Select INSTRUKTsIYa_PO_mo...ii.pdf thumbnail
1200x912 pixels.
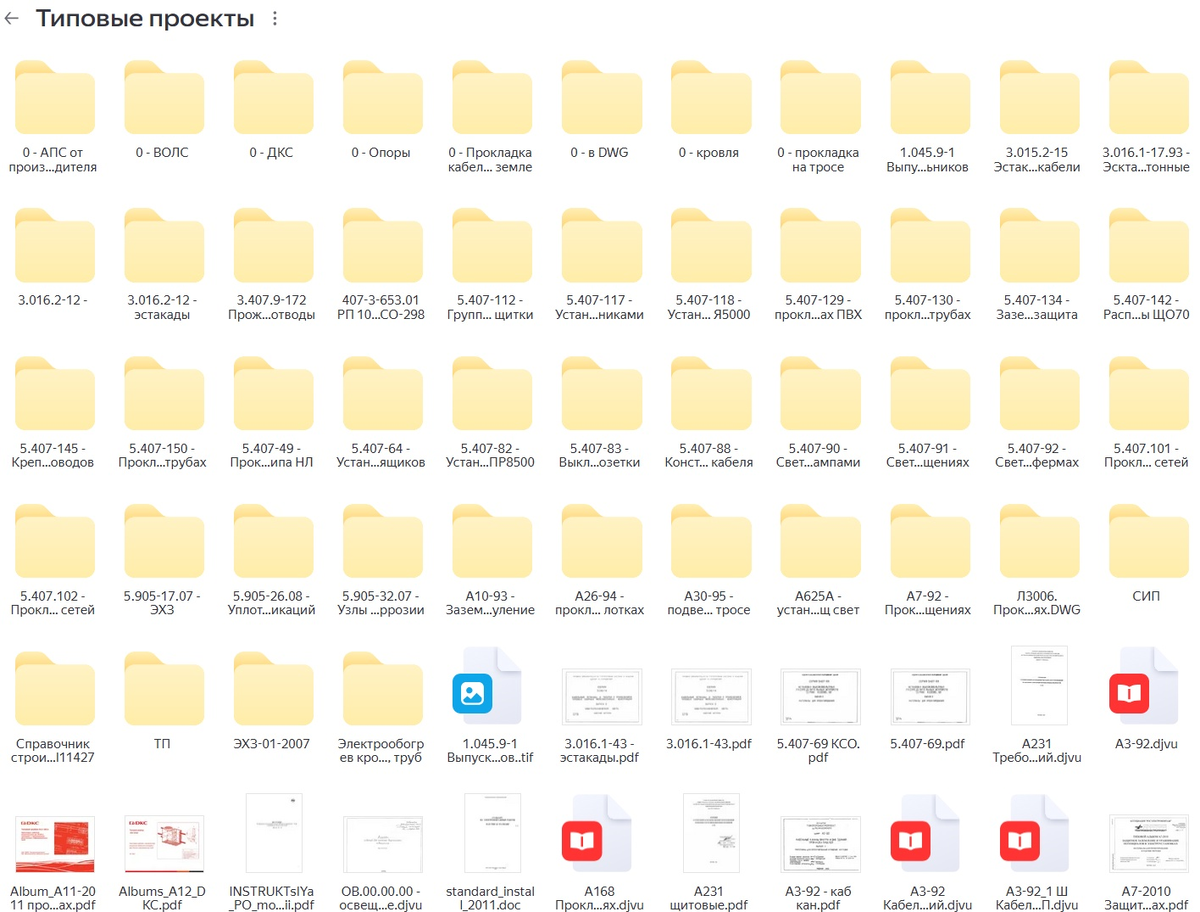(273, 833)
